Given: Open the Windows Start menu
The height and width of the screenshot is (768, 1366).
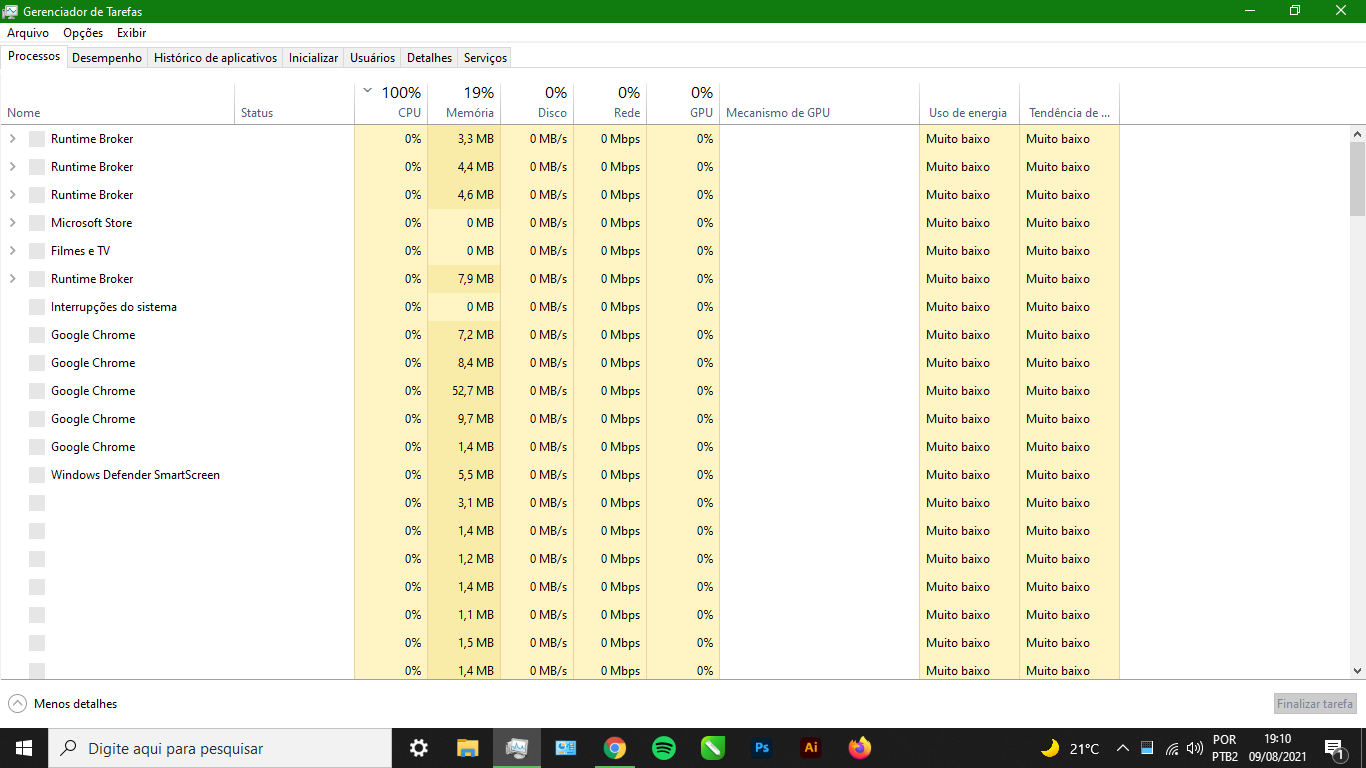Looking at the screenshot, I should [24, 748].
